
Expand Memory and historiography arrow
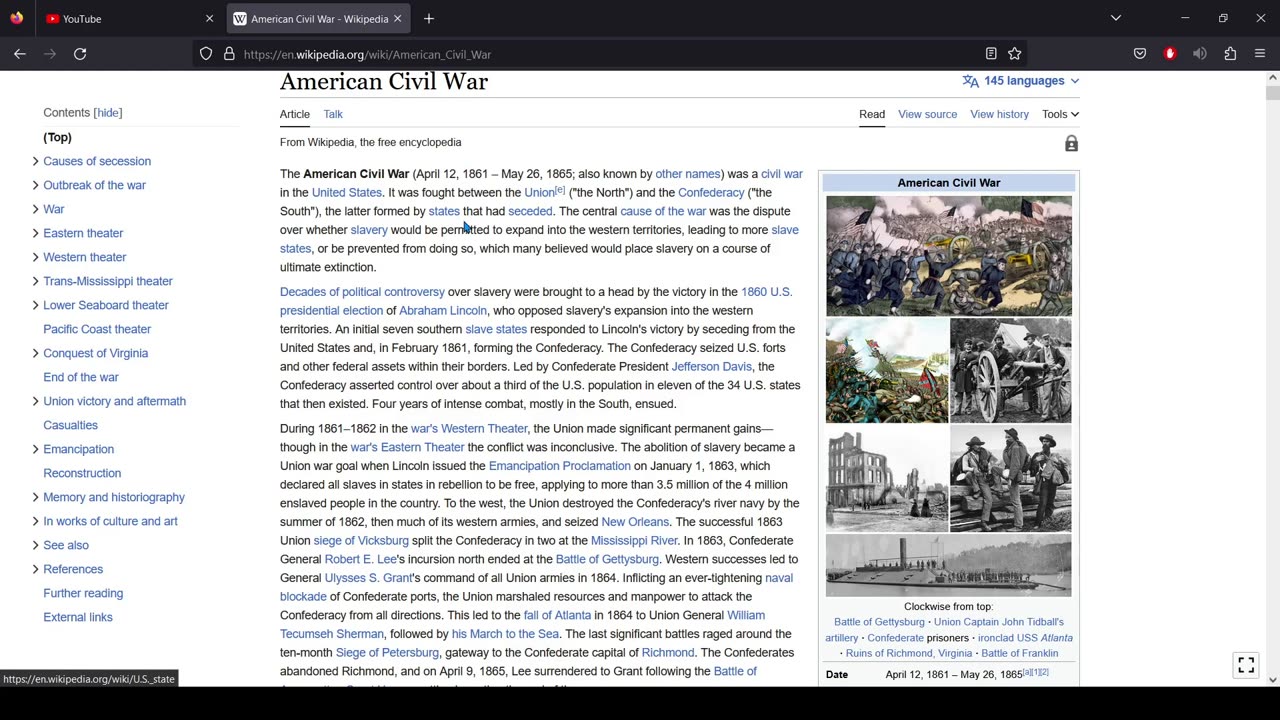point(35,497)
